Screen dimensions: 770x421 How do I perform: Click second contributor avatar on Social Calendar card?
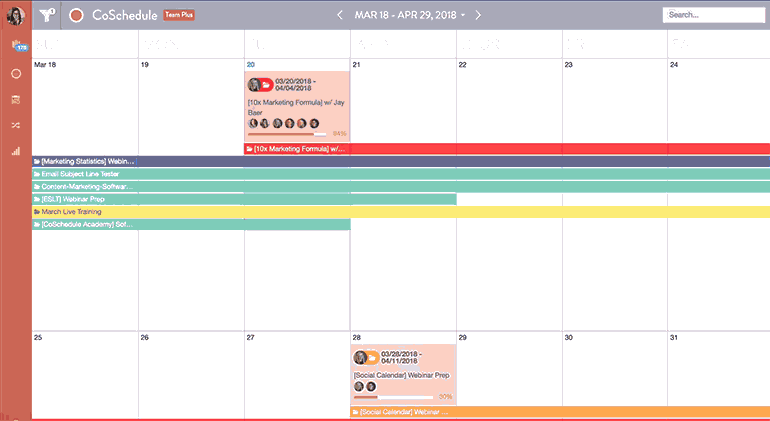(x=371, y=387)
